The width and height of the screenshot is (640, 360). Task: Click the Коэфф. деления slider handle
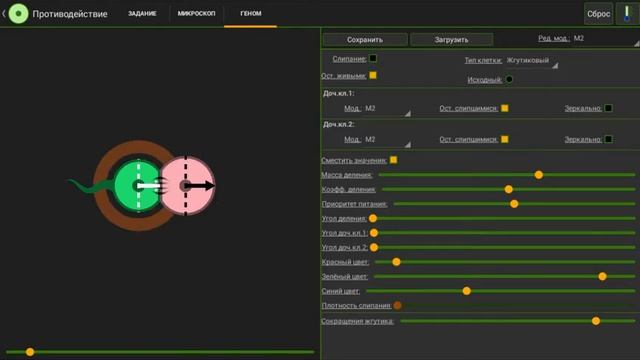pos(509,189)
